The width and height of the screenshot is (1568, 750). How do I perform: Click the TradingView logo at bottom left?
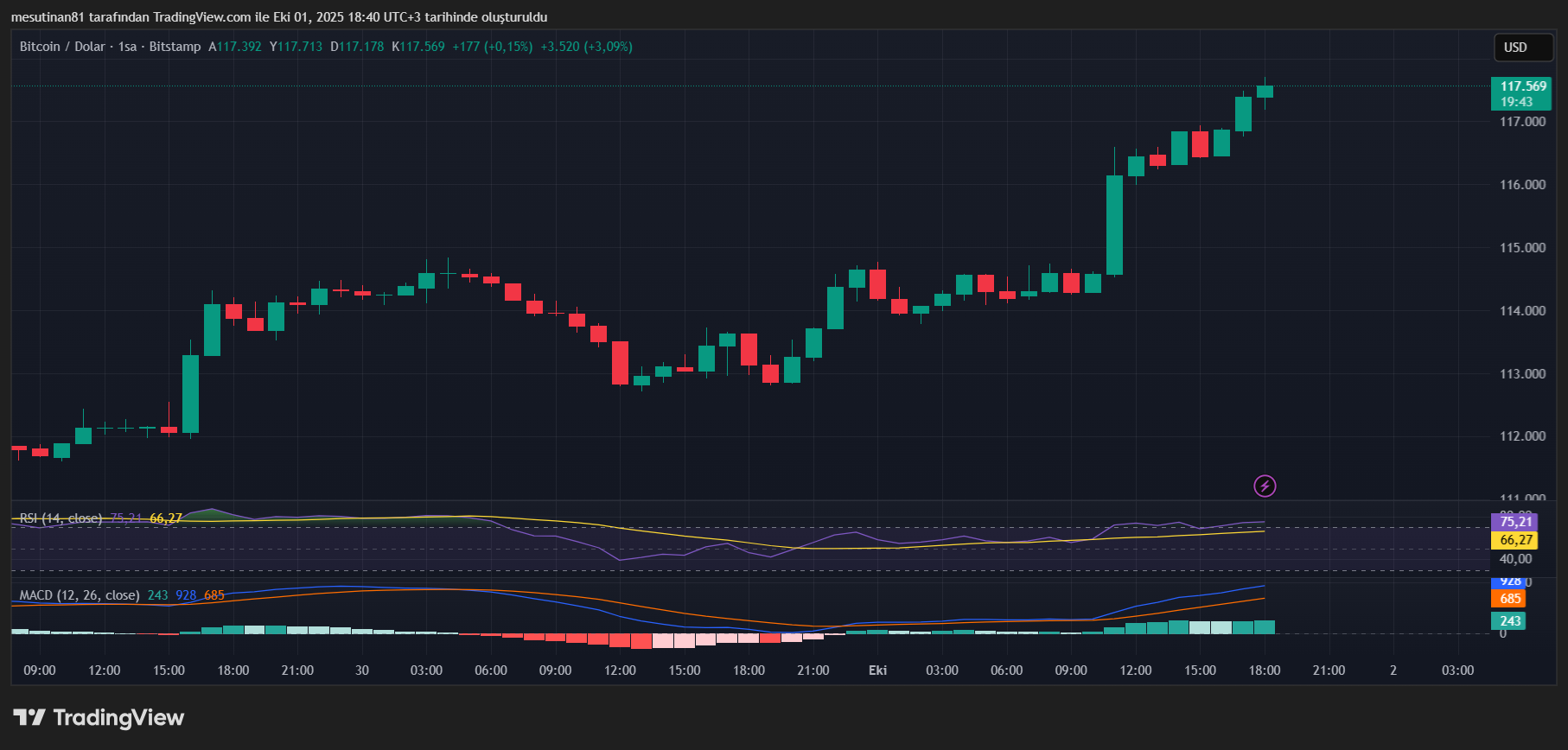(x=99, y=718)
